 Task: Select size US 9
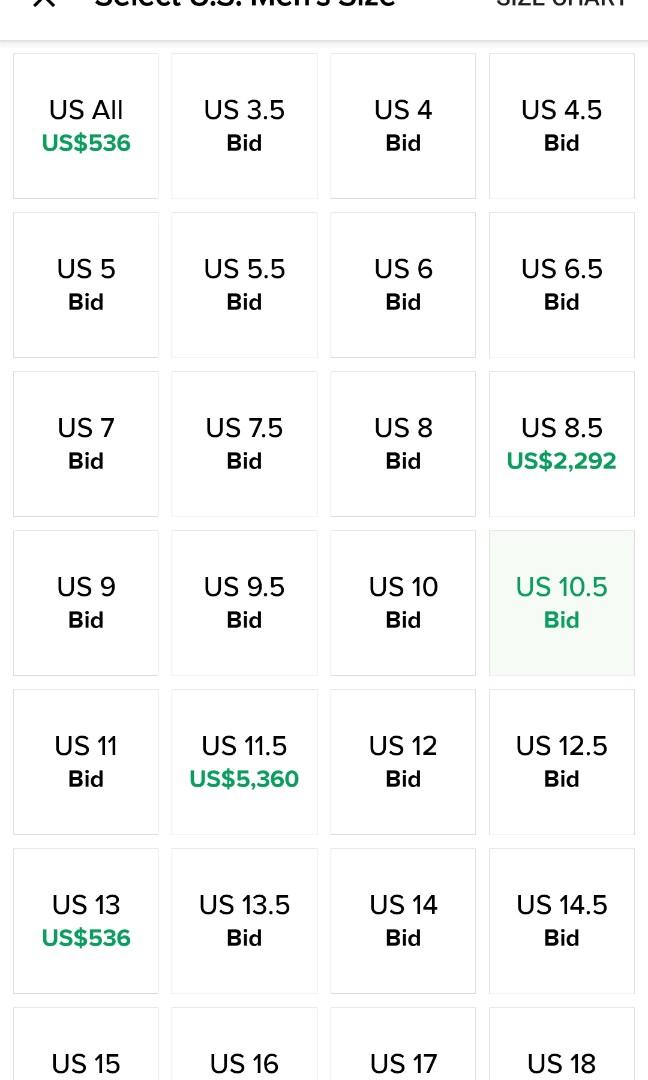[x=86, y=603]
